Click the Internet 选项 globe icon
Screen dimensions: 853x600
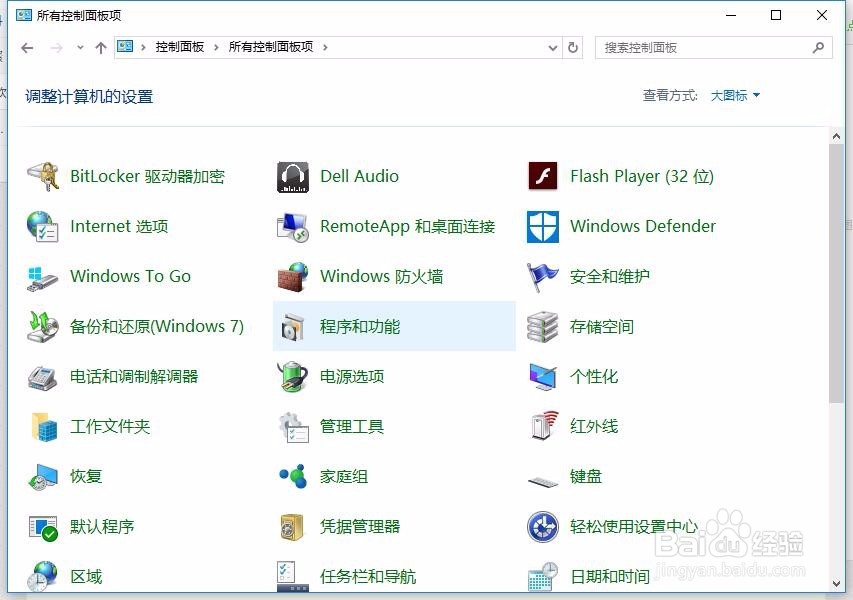(42, 226)
